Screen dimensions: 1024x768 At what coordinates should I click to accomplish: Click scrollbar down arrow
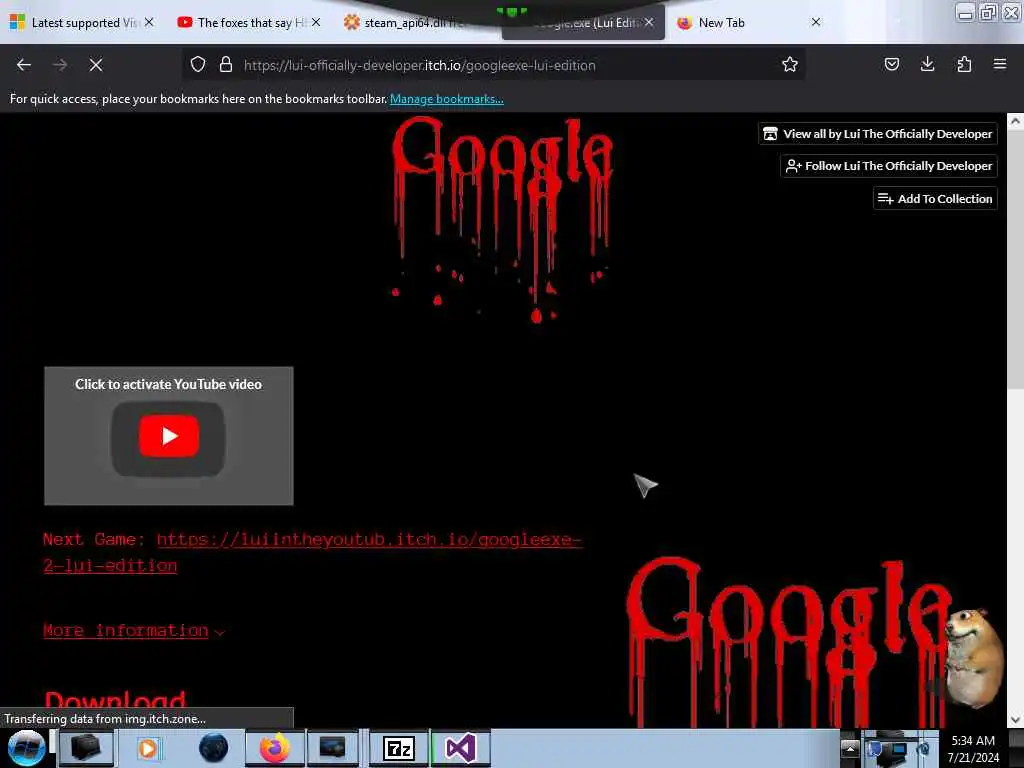(x=1015, y=720)
